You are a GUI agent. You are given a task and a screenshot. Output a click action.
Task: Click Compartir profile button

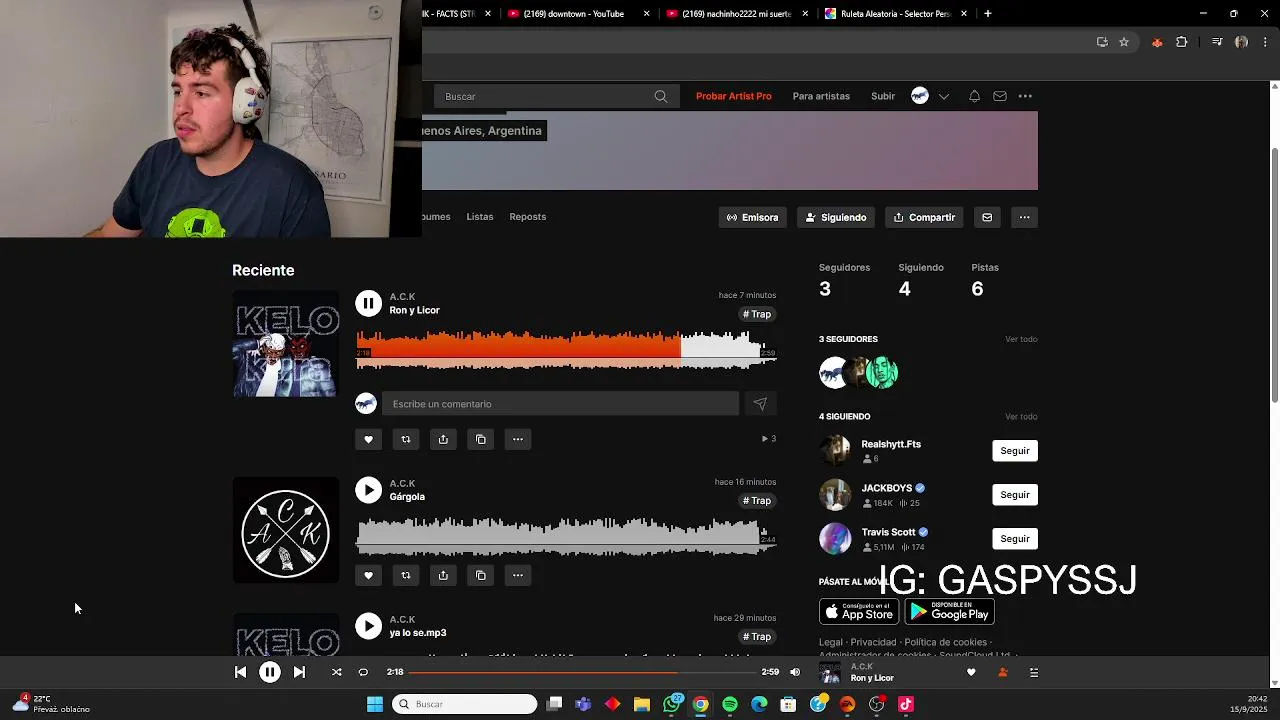click(x=924, y=217)
